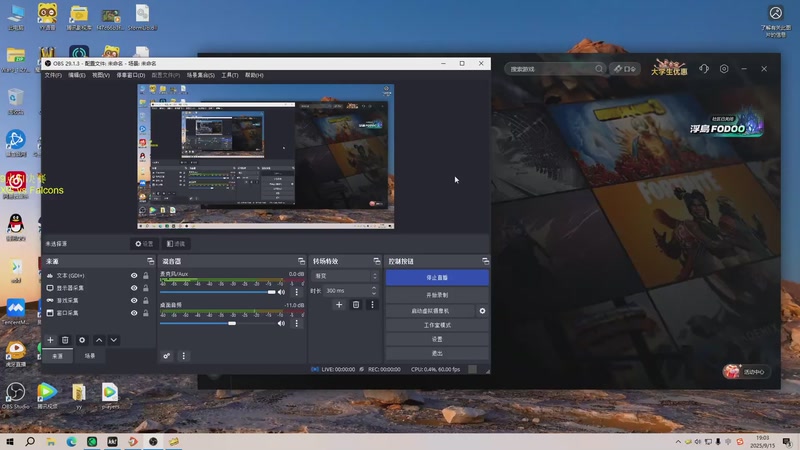Screen dimensions: 800x450
Task: Lock the 文本 (GDI+) source
Action: (x=146, y=276)
